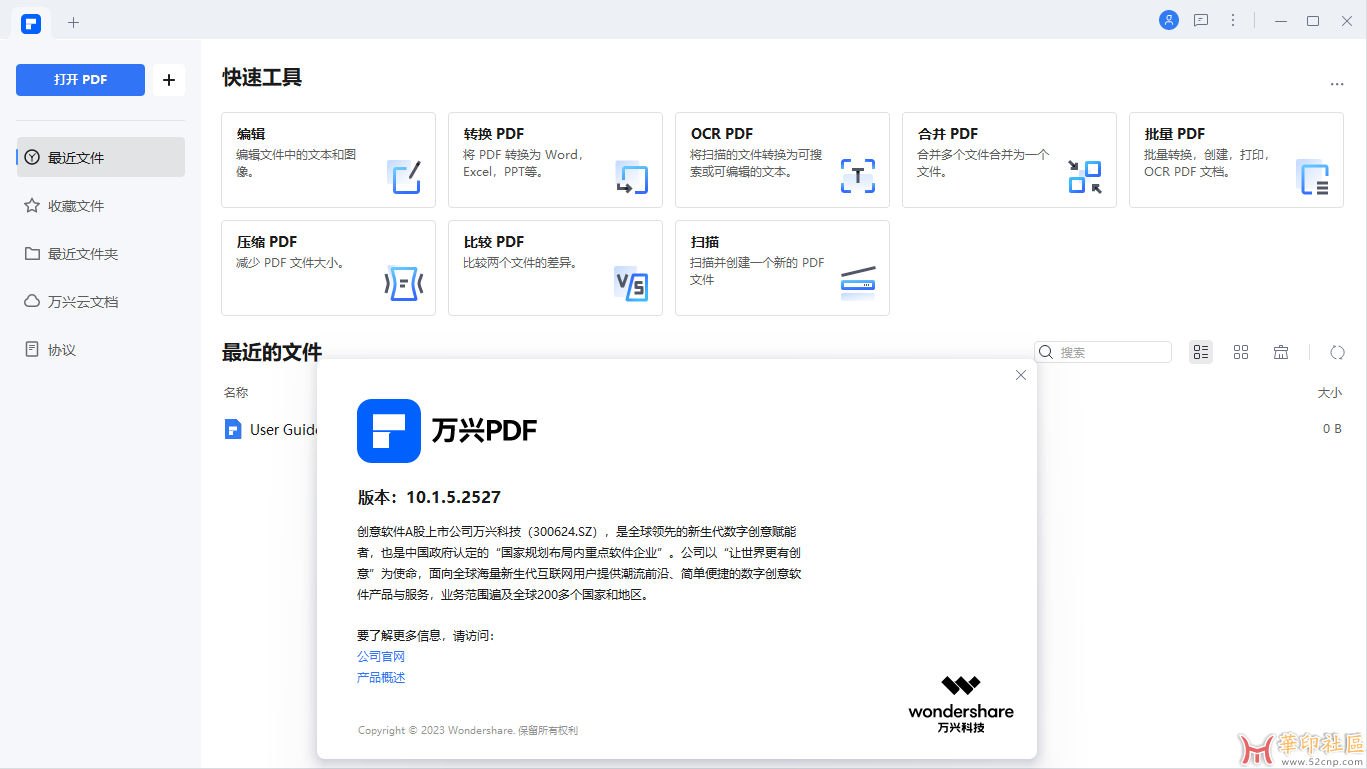Open the 扫描 tool card
Viewport: 1367px width, 769px height.
[x=782, y=268]
